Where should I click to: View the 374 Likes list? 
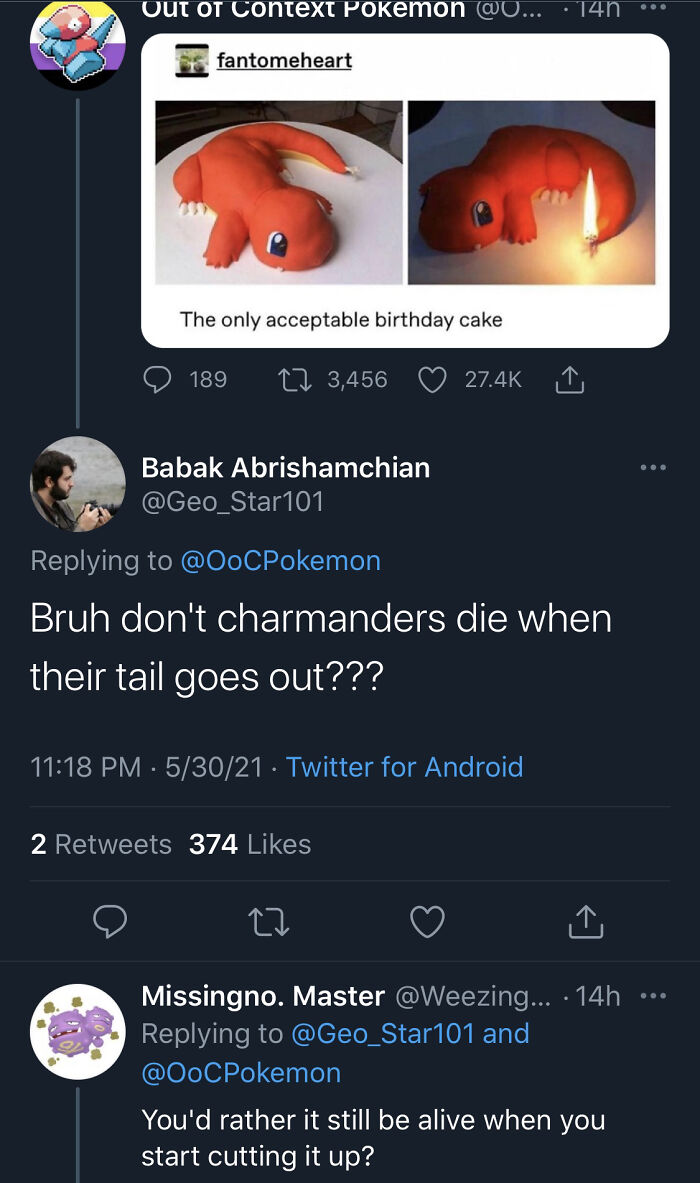250,844
